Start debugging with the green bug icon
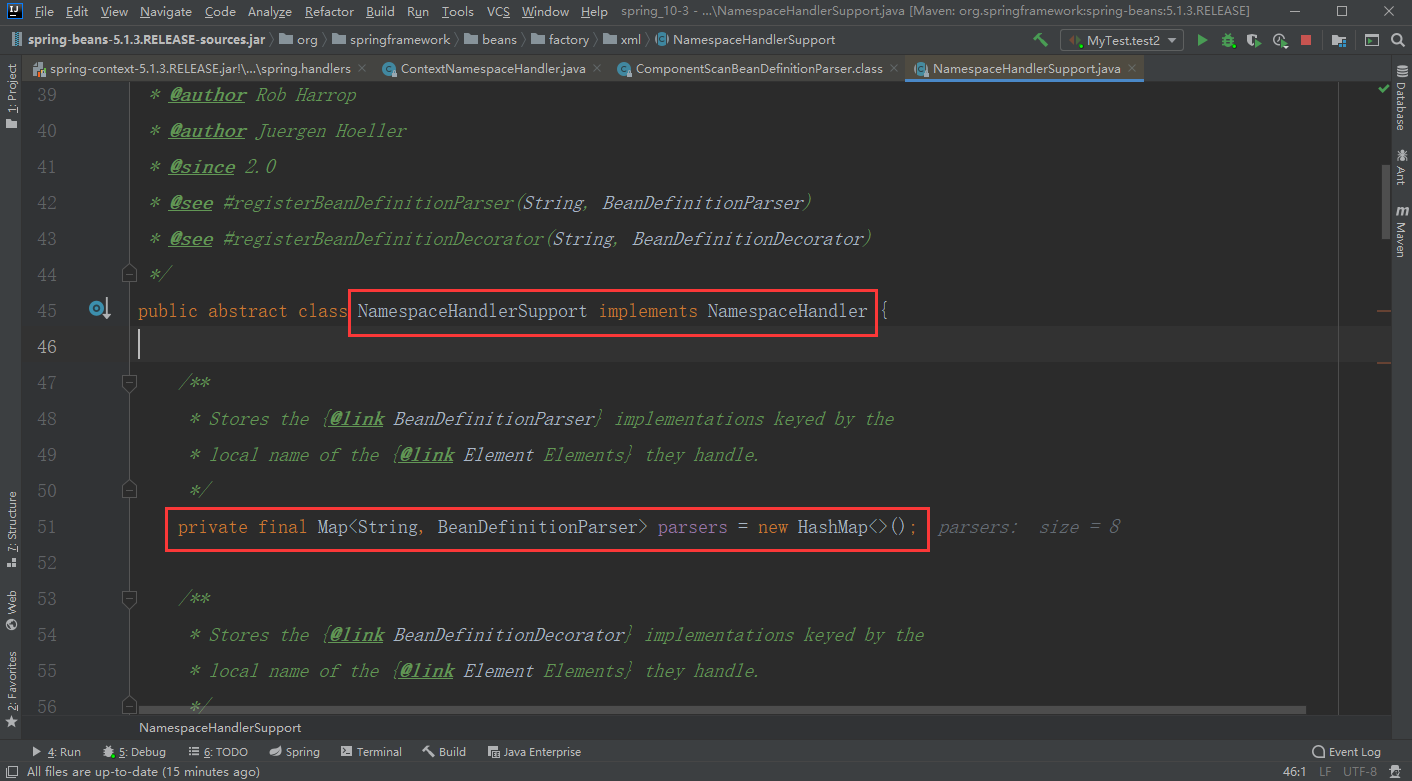 tap(1228, 40)
